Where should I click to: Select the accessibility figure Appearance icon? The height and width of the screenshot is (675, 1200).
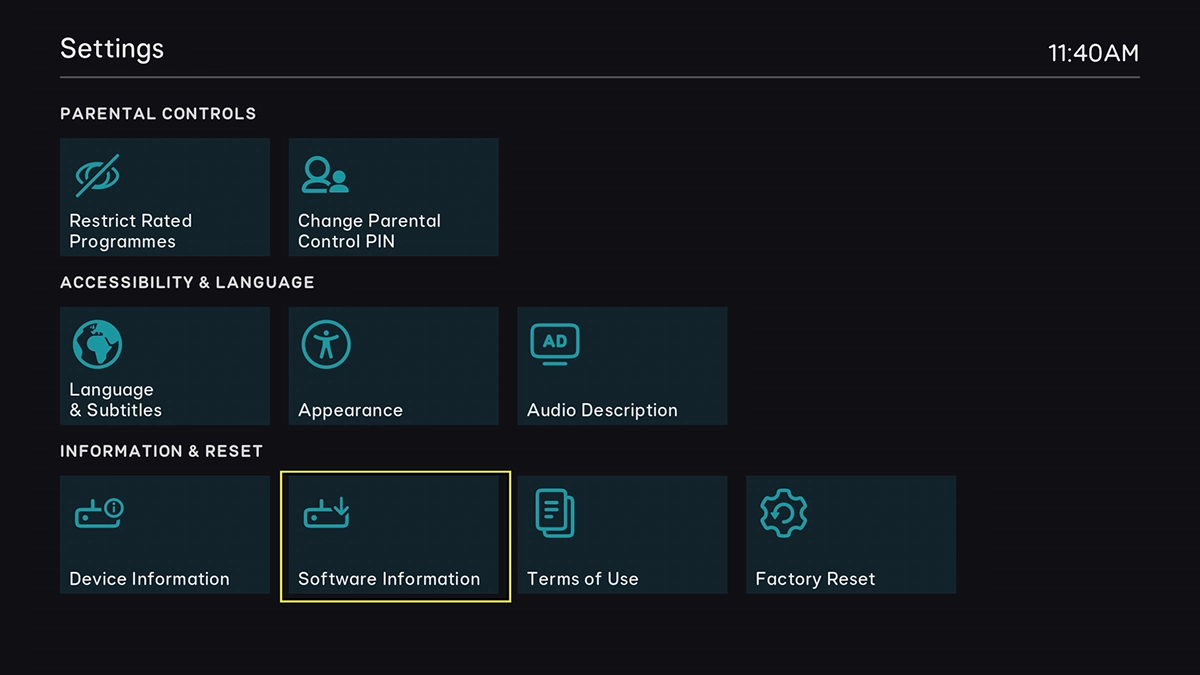pos(325,342)
